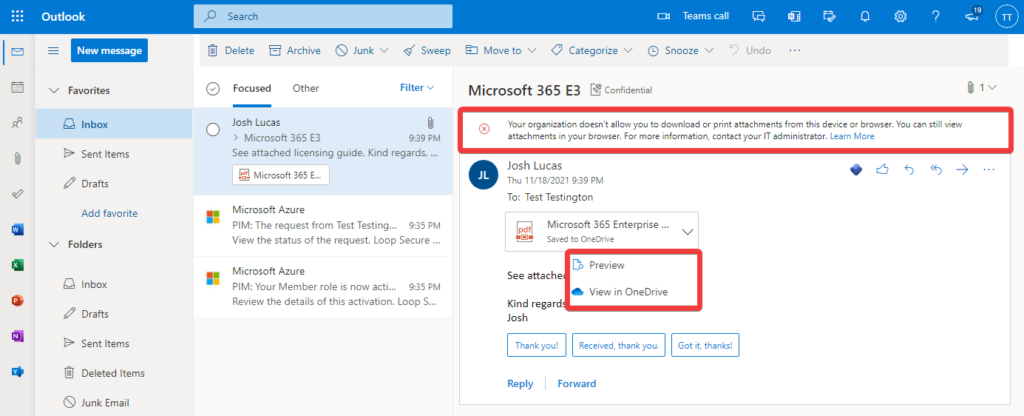The image size is (1024, 416).
Task: Open the attachment options chevron
Action: 686,231
